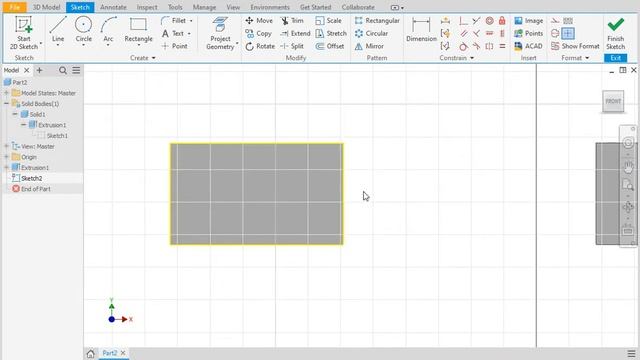Image resolution: width=640 pixels, height=360 pixels.
Task: Import Points into sketch
Action: coord(529,33)
